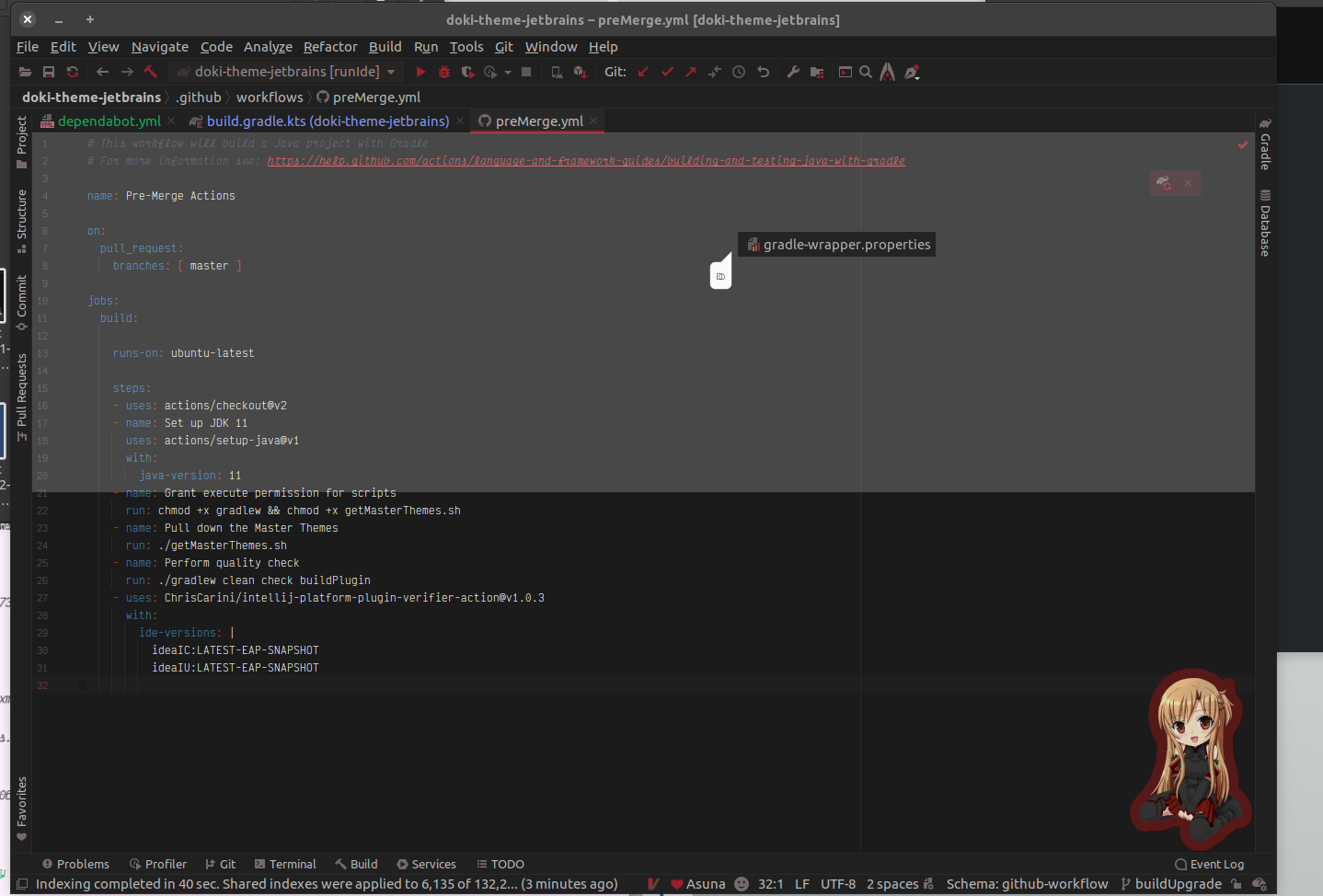
Task: Update project from Git with blue down-arrow
Action: (642, 71)
